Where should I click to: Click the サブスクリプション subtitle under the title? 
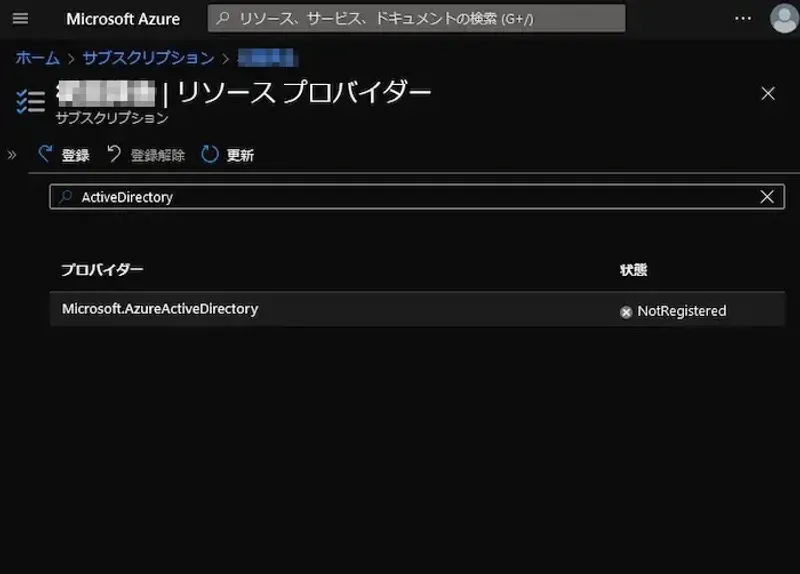pyautogui.click(x=112, y=118)
